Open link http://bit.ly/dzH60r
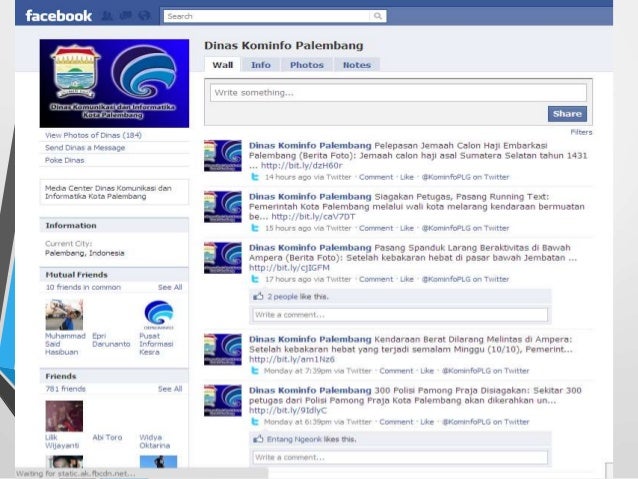638x479 pixels. point(302,166)
